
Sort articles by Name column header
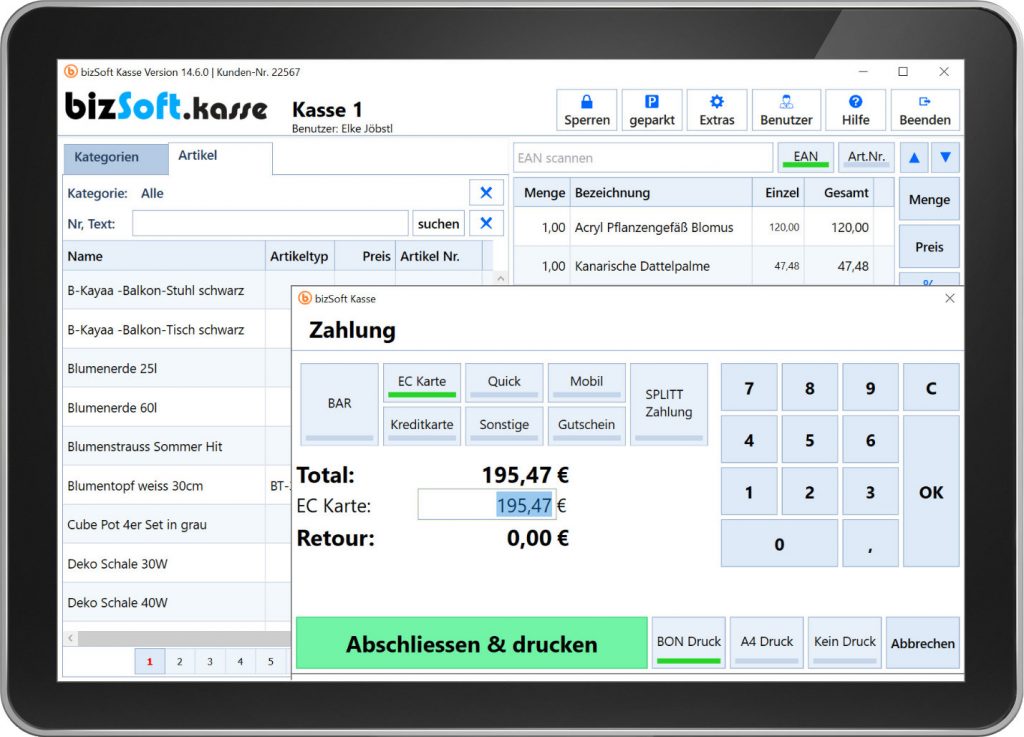[x=164, y=256]
